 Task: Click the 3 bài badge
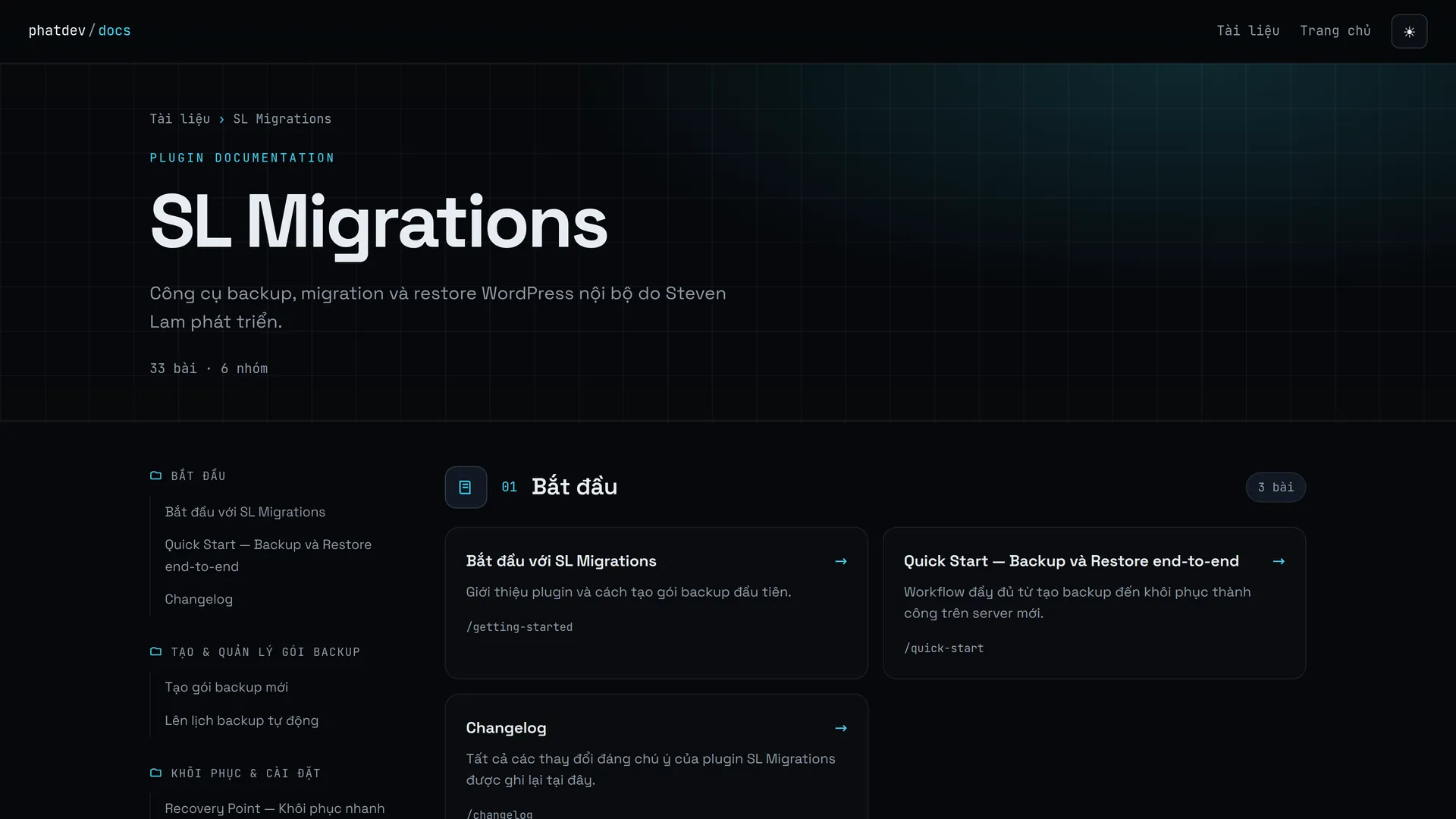[1276, 487]
